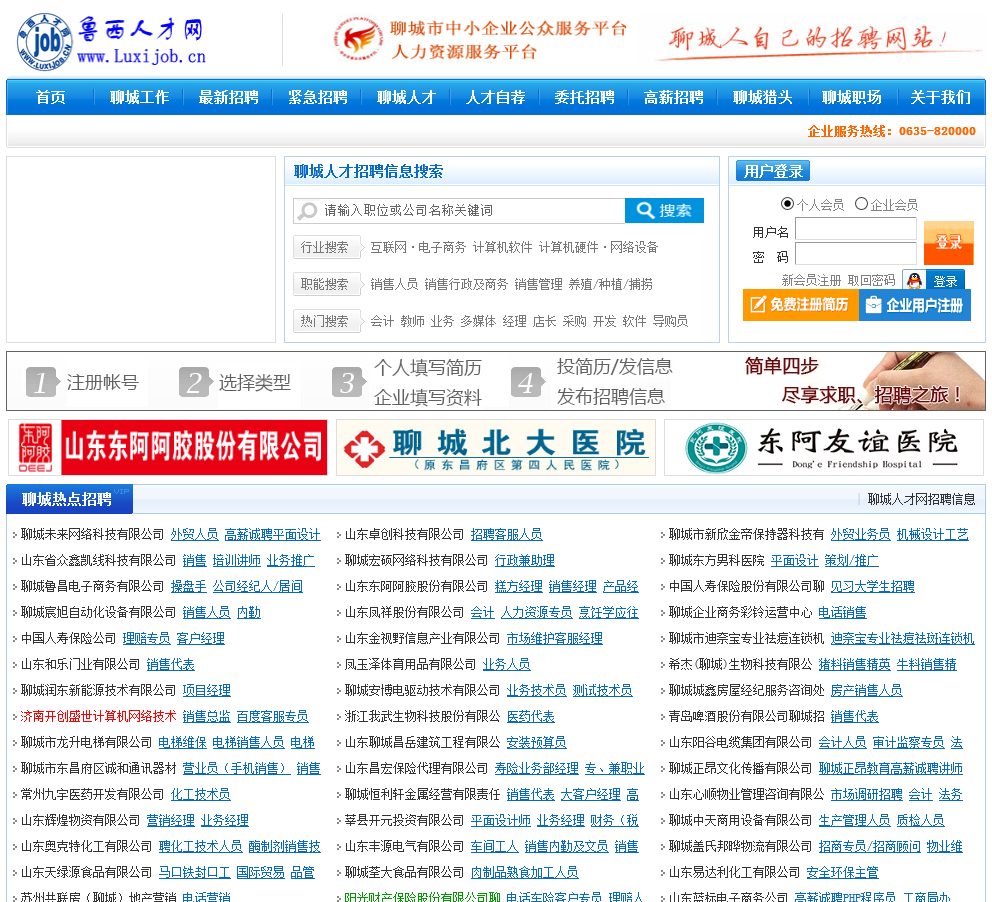Select the 企业会员 radio button
992x902 pixels.
pos(861,204)
